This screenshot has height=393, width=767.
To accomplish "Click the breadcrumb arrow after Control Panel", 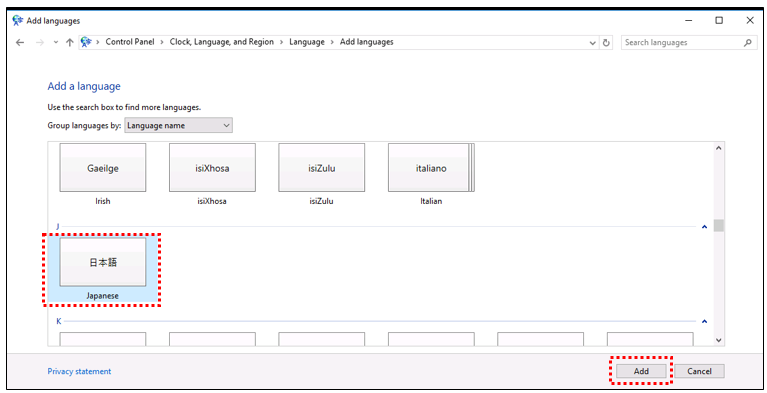I will [162, 43].
